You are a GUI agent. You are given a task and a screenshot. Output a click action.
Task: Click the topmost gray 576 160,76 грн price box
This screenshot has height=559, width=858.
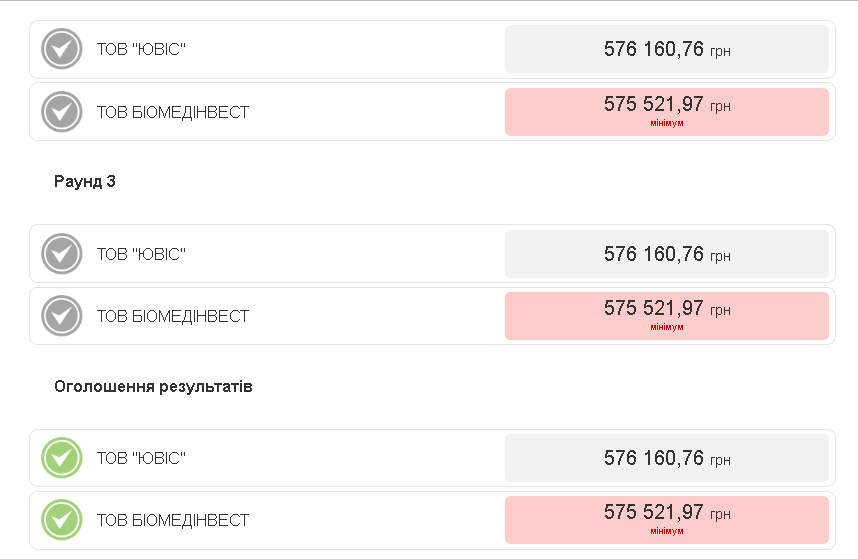[x=666, y=49]
